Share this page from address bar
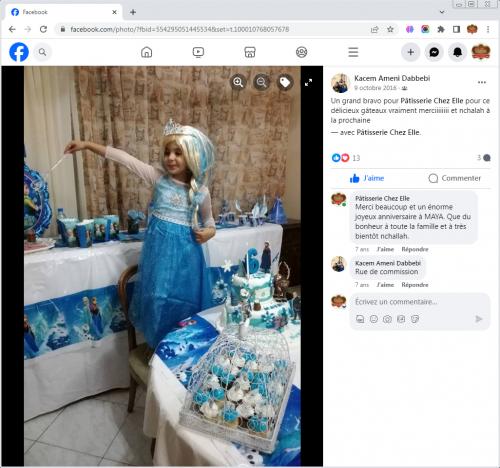This screenshot has width=500, height=468. (x=375, y=29)
